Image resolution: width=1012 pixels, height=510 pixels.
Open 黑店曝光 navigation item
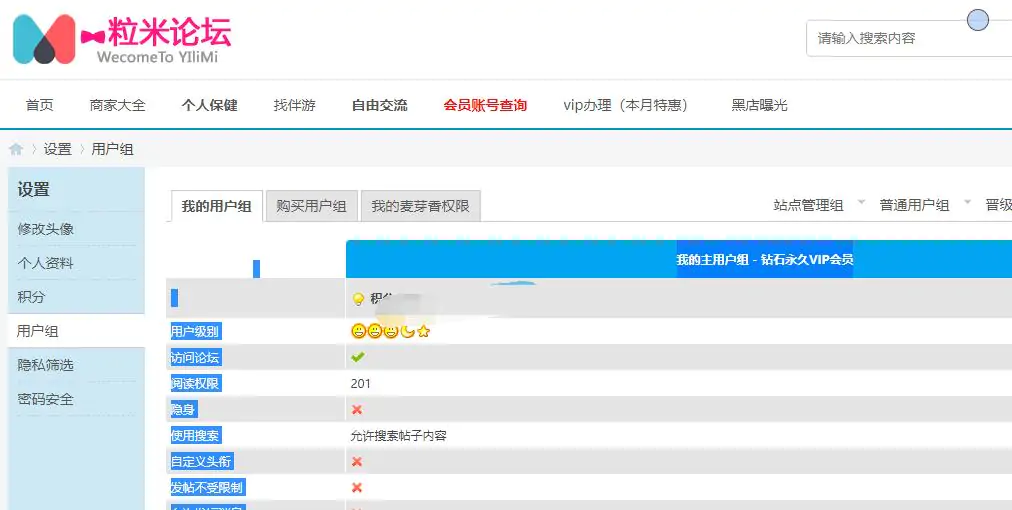(760, 105)
